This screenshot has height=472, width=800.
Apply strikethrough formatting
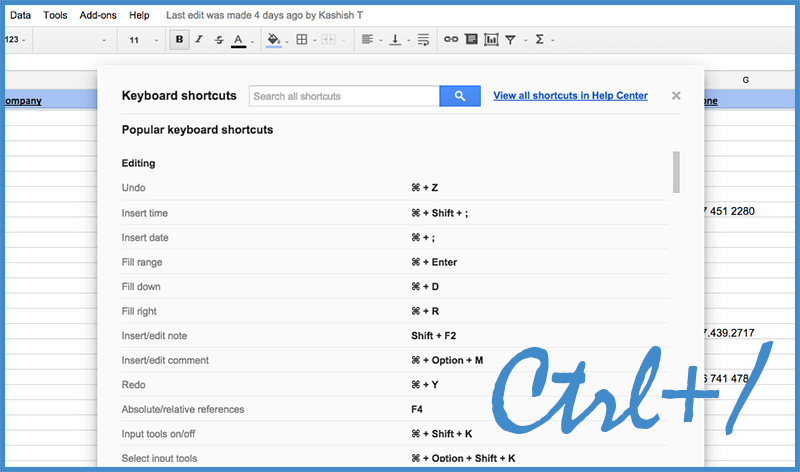pyautogui.click(x=219, y=40)
